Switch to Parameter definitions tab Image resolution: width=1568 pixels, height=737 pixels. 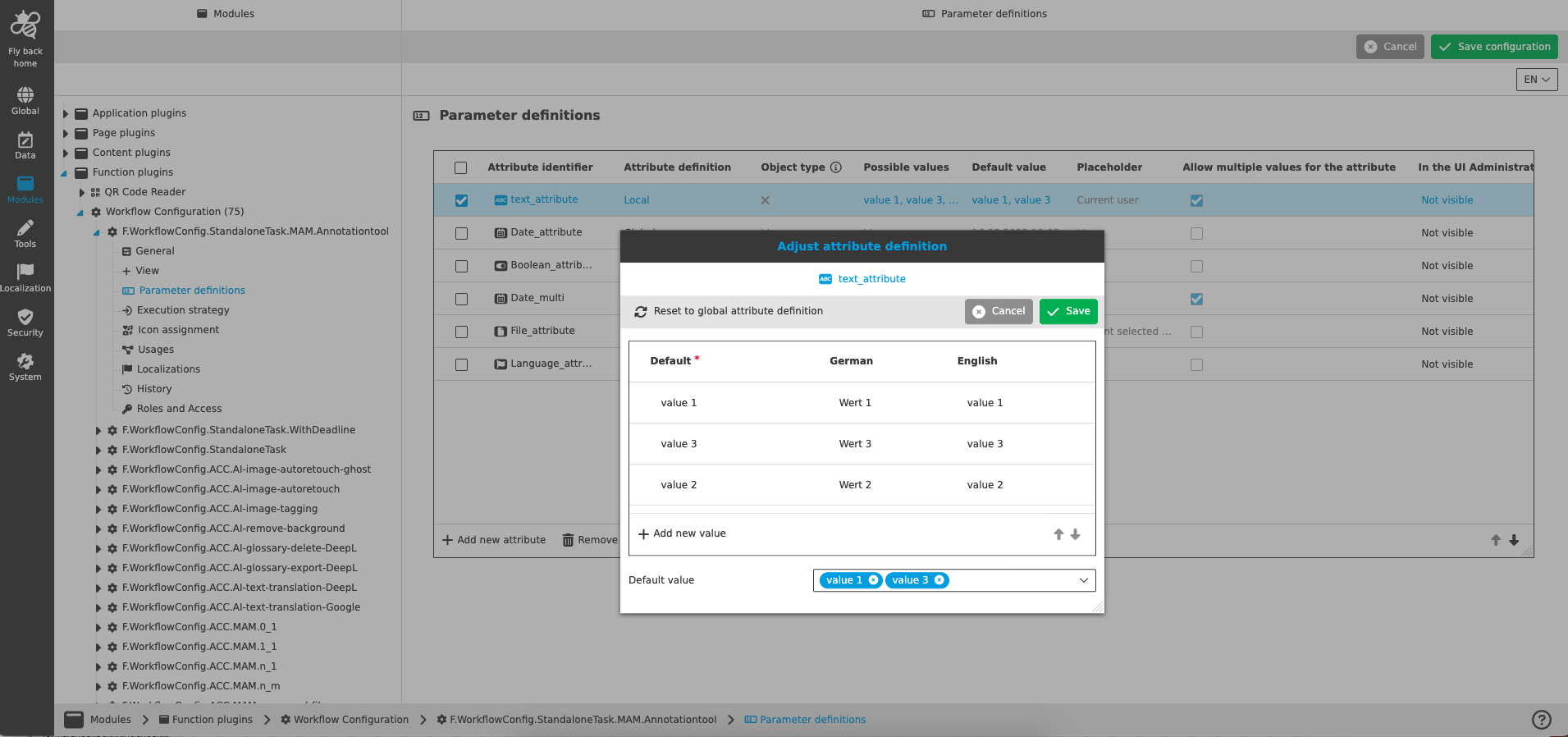[985, 14]
